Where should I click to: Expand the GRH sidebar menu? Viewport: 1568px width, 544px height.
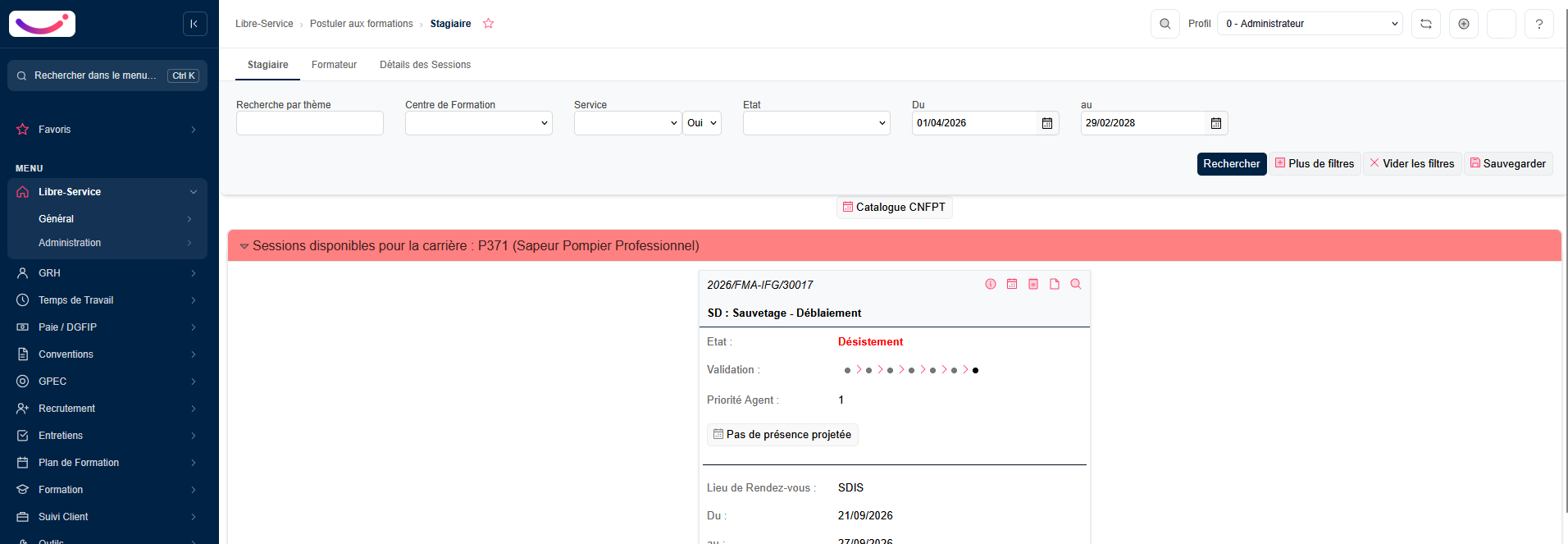pos(107,273)
